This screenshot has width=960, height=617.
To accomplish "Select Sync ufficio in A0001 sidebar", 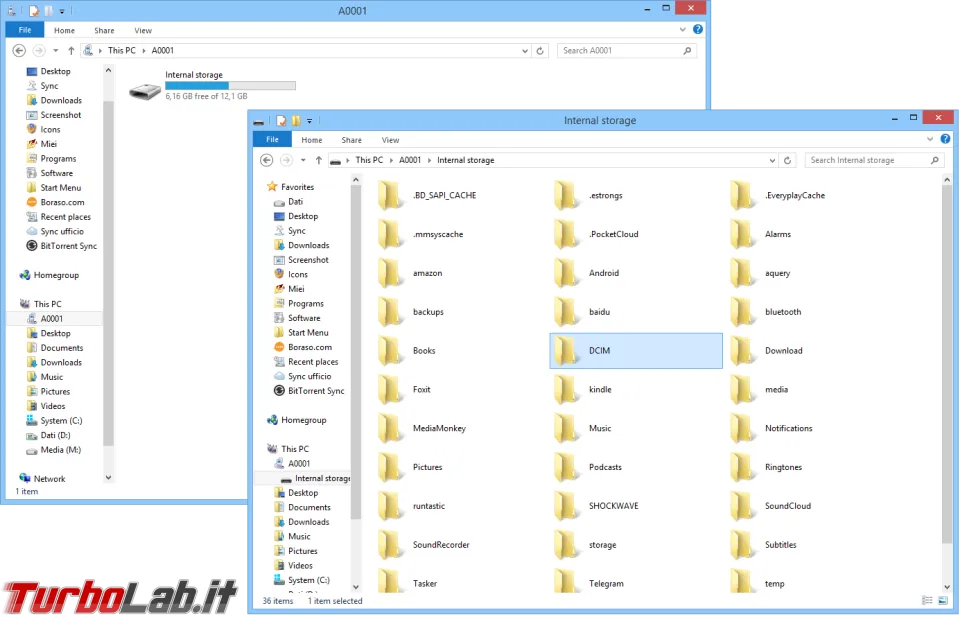I will [x=54, y=231].
